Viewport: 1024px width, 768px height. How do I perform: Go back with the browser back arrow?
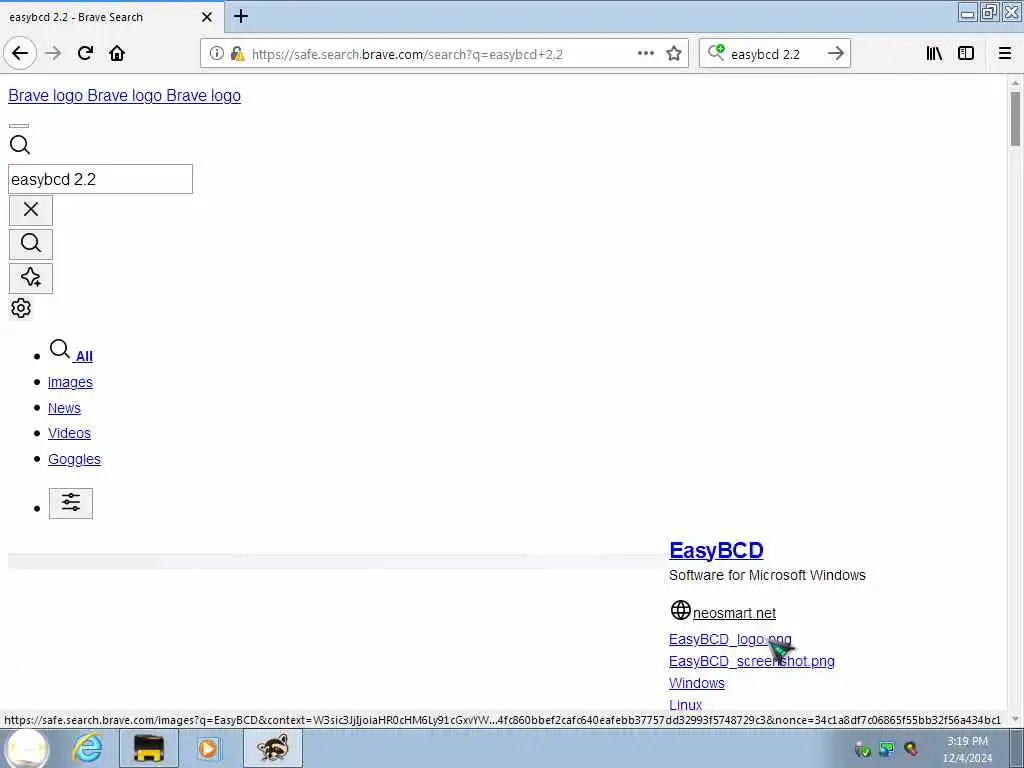pos(20,53)
